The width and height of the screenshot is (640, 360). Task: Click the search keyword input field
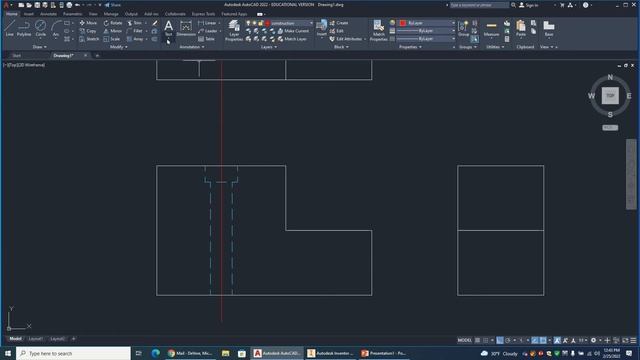480,5
